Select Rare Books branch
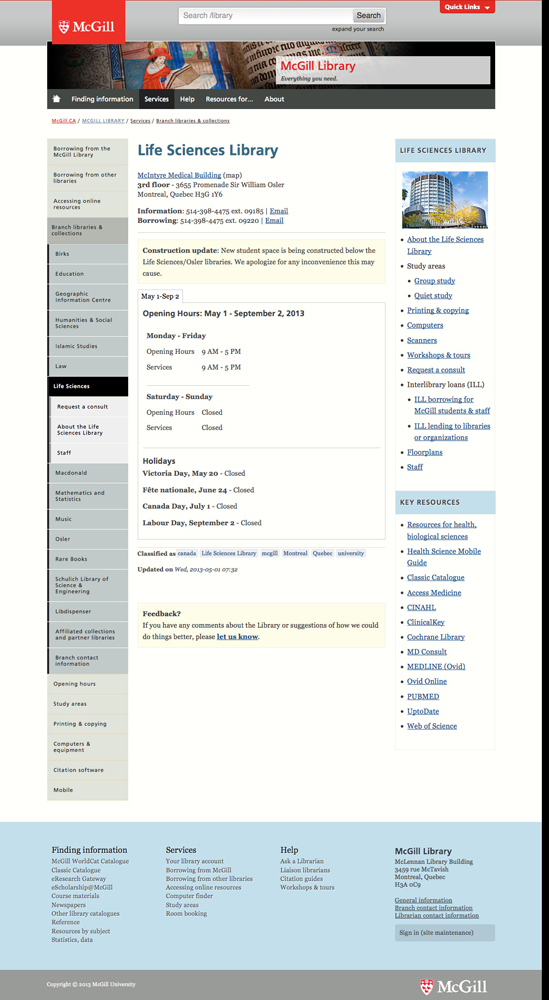Image resolution: width=549 pixels, height=1000 pixels. pyautogui.click(x=88, y=559)
